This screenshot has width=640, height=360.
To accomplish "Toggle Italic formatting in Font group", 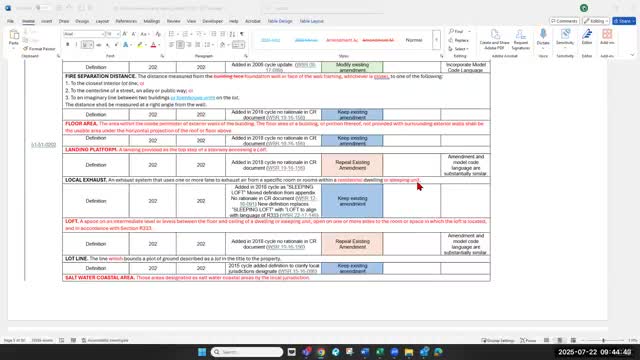I will tap(76, 44).
